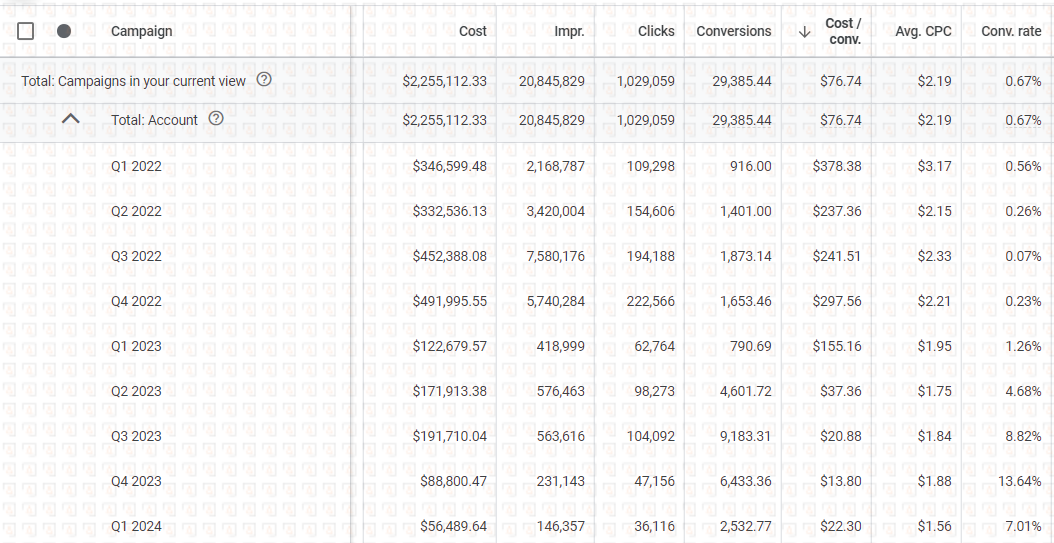
Task: Sort by the Clicks column header
Action: pos(656,31)
